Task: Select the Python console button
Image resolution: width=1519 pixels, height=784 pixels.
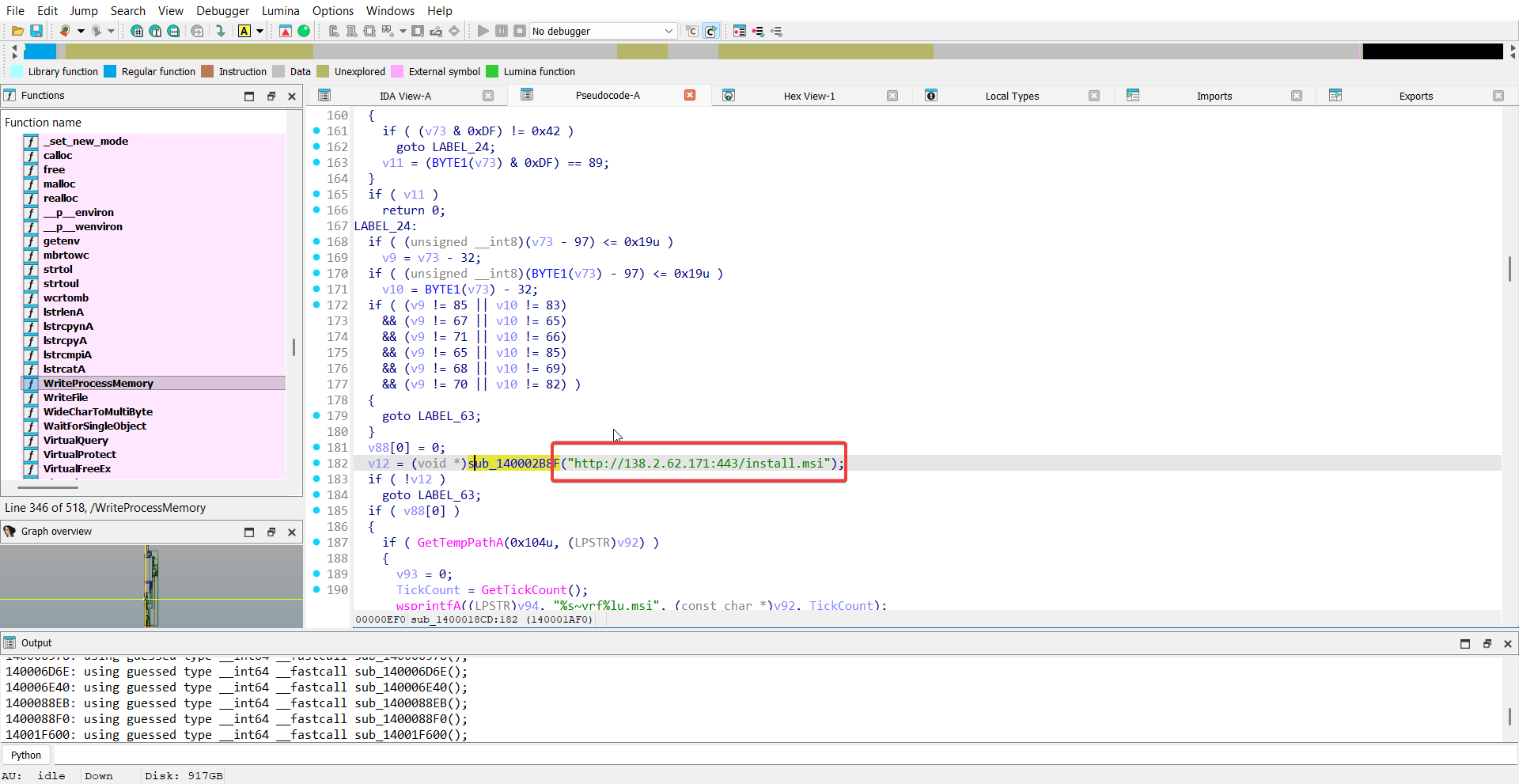Action: [26, 755]
